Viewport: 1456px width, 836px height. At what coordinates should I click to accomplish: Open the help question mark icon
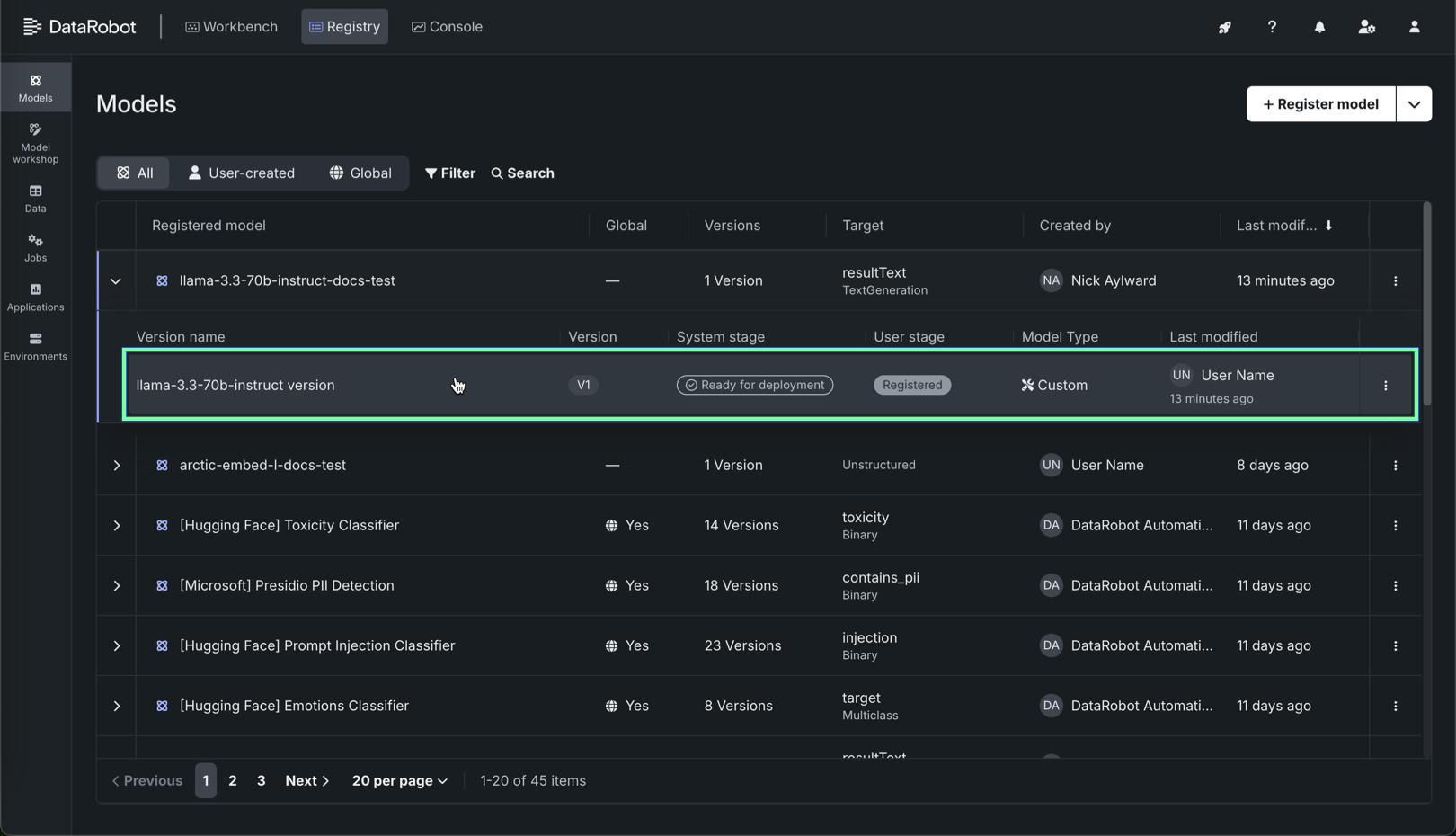coord(1271,27)
